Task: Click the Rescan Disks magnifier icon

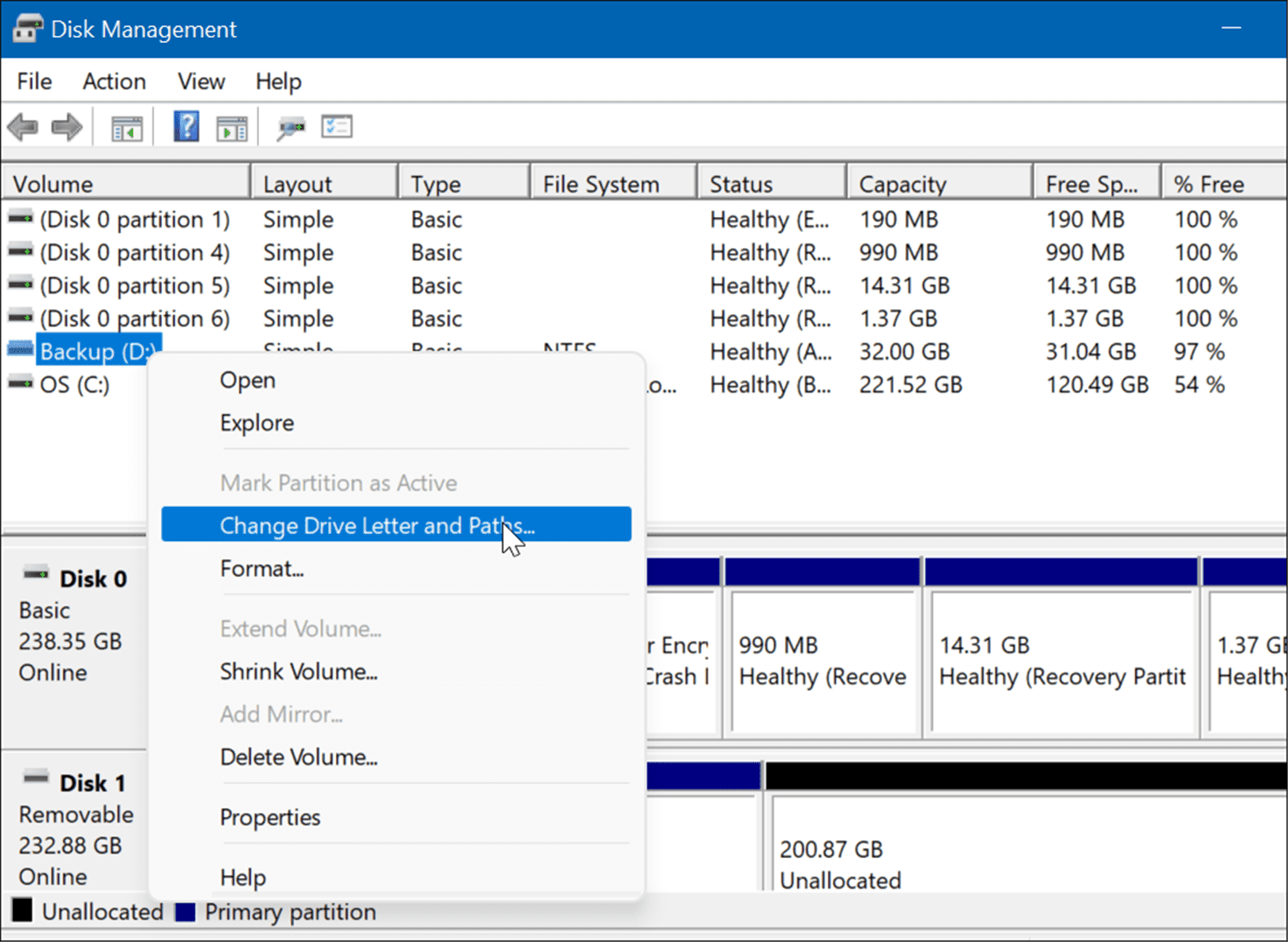Action: pos(291,126)
